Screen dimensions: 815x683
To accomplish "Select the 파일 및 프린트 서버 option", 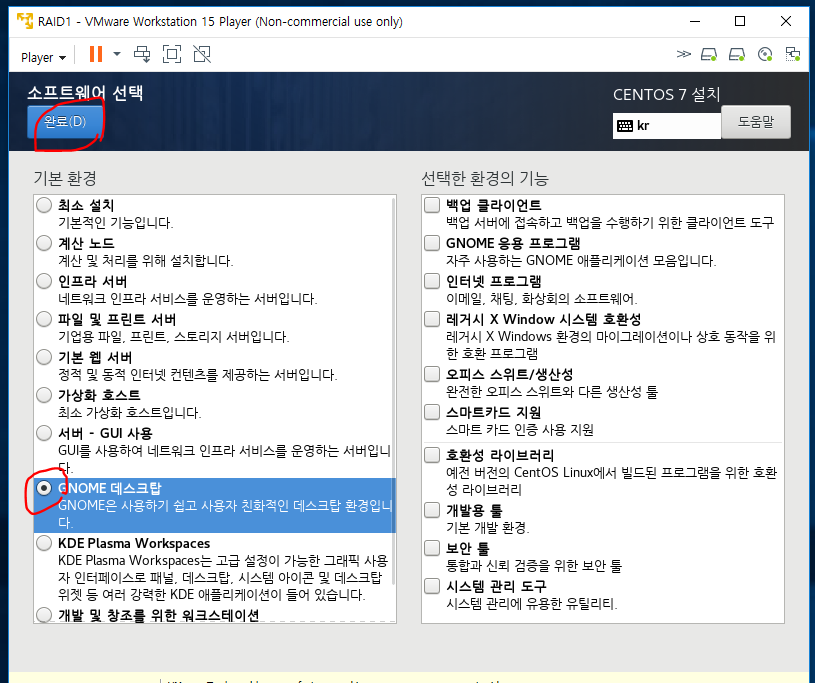I will click(44, 319).
